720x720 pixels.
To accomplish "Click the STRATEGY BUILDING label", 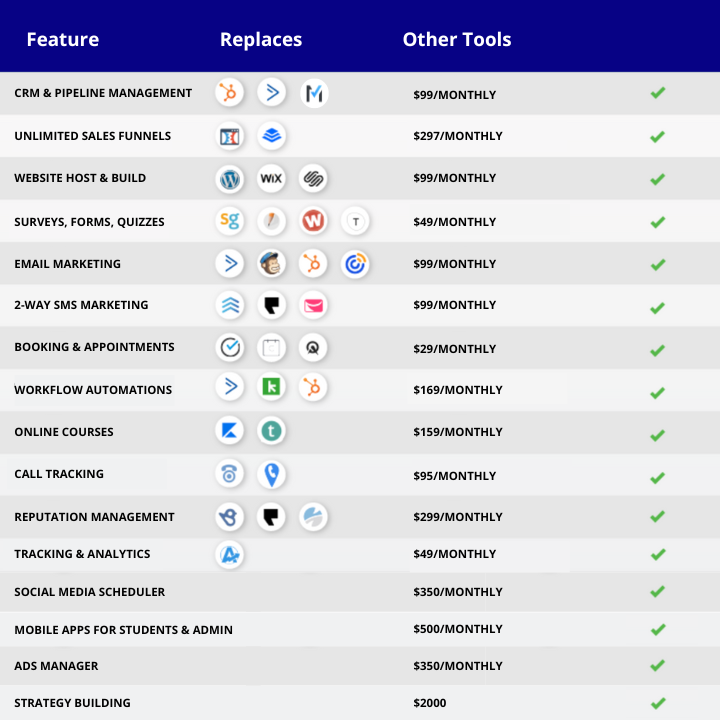I will tap(73, 703).
